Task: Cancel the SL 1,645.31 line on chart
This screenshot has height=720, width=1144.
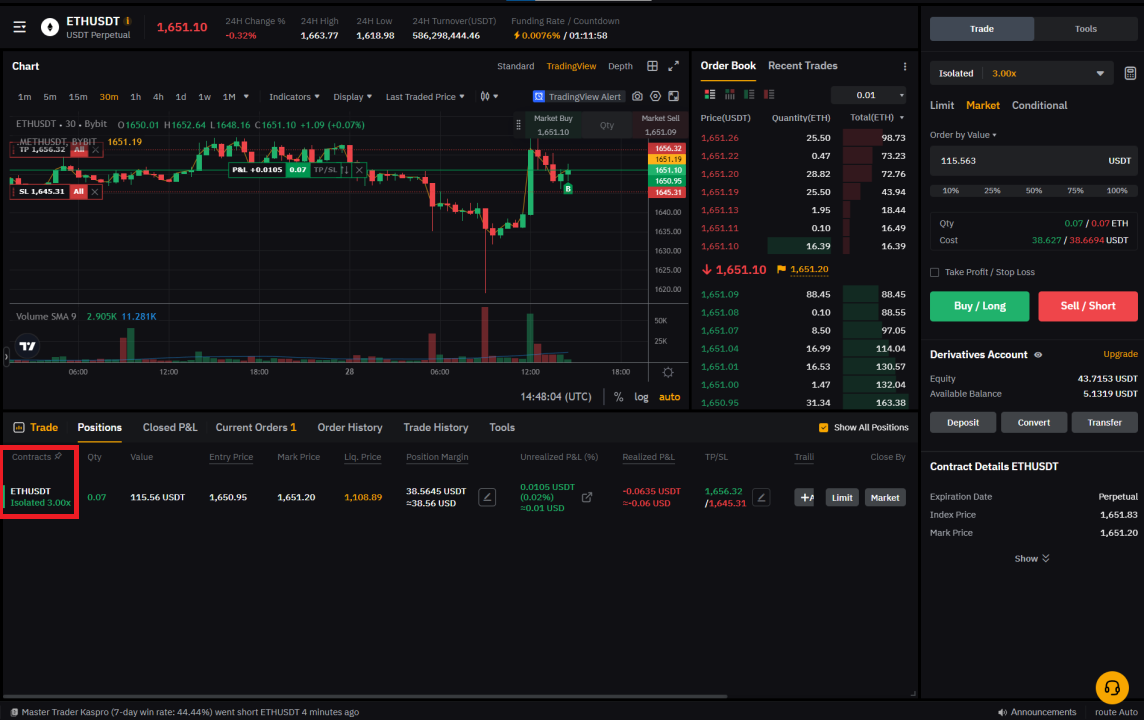Action: click(x=95, y=192)
